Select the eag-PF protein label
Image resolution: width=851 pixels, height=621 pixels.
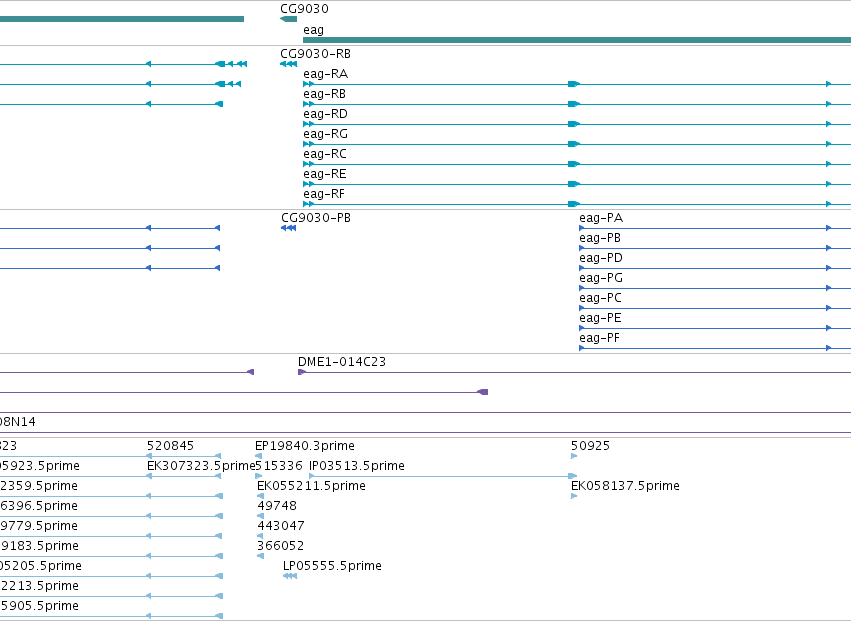(599, 339)
